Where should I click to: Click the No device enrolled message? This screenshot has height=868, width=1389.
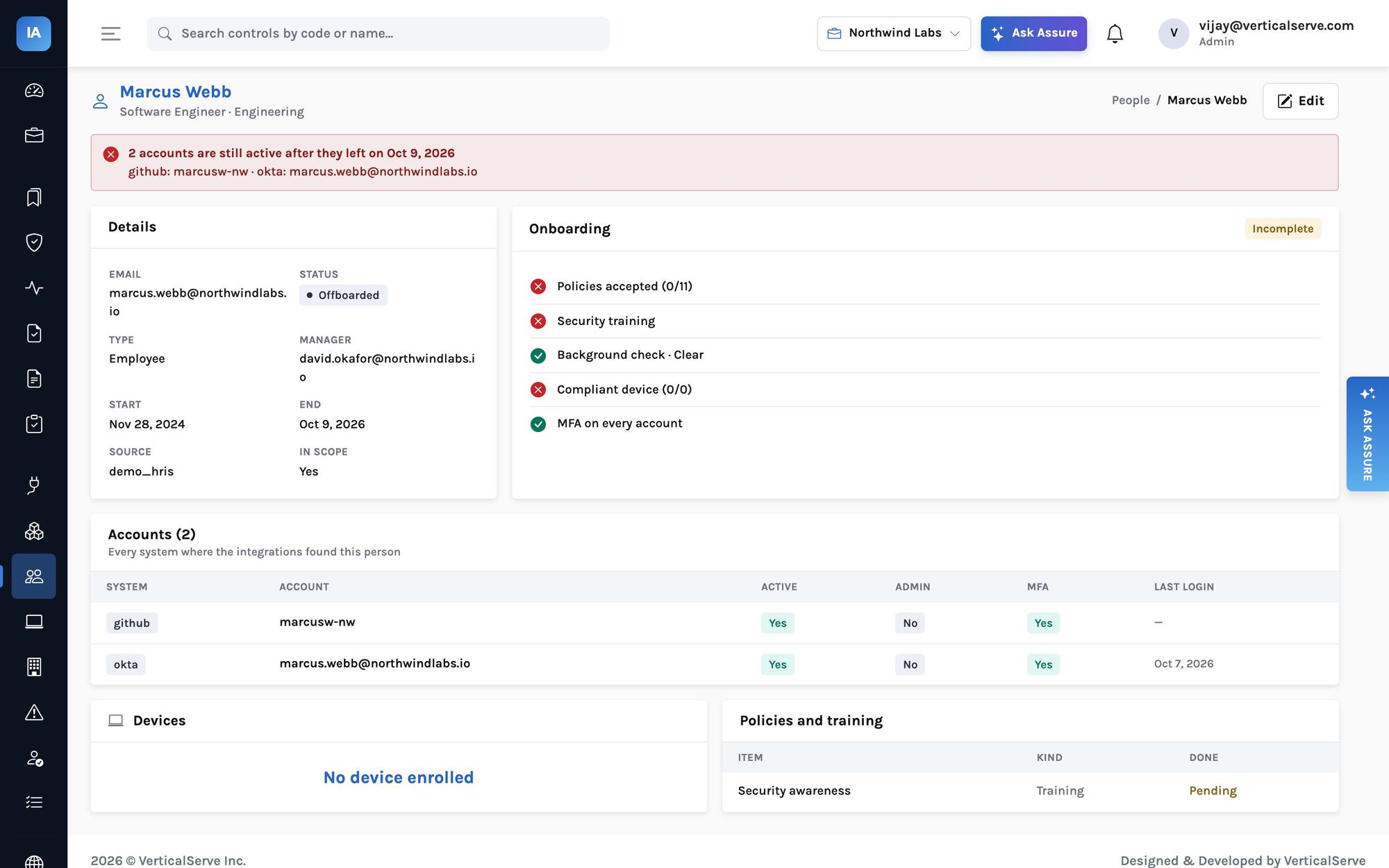pos(399,778)
